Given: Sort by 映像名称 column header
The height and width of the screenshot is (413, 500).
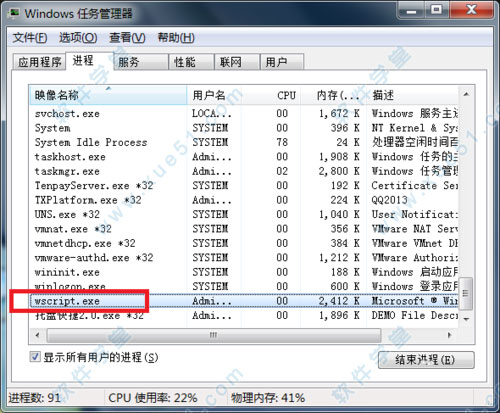Looking at the screenshot, I should pyautogui.click(x=108, y=95).
